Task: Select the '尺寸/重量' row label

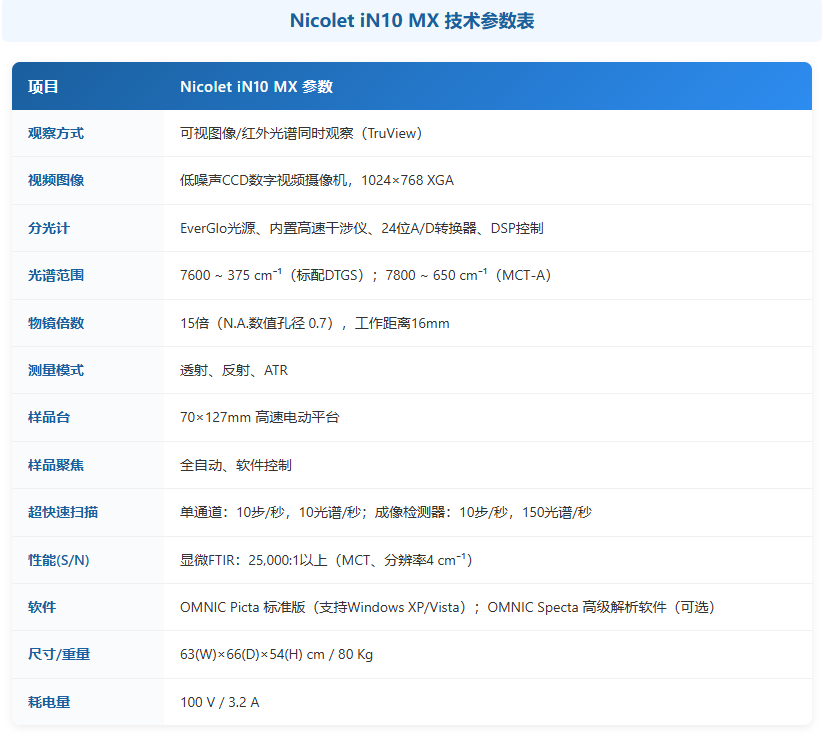Action: point(59,654)
